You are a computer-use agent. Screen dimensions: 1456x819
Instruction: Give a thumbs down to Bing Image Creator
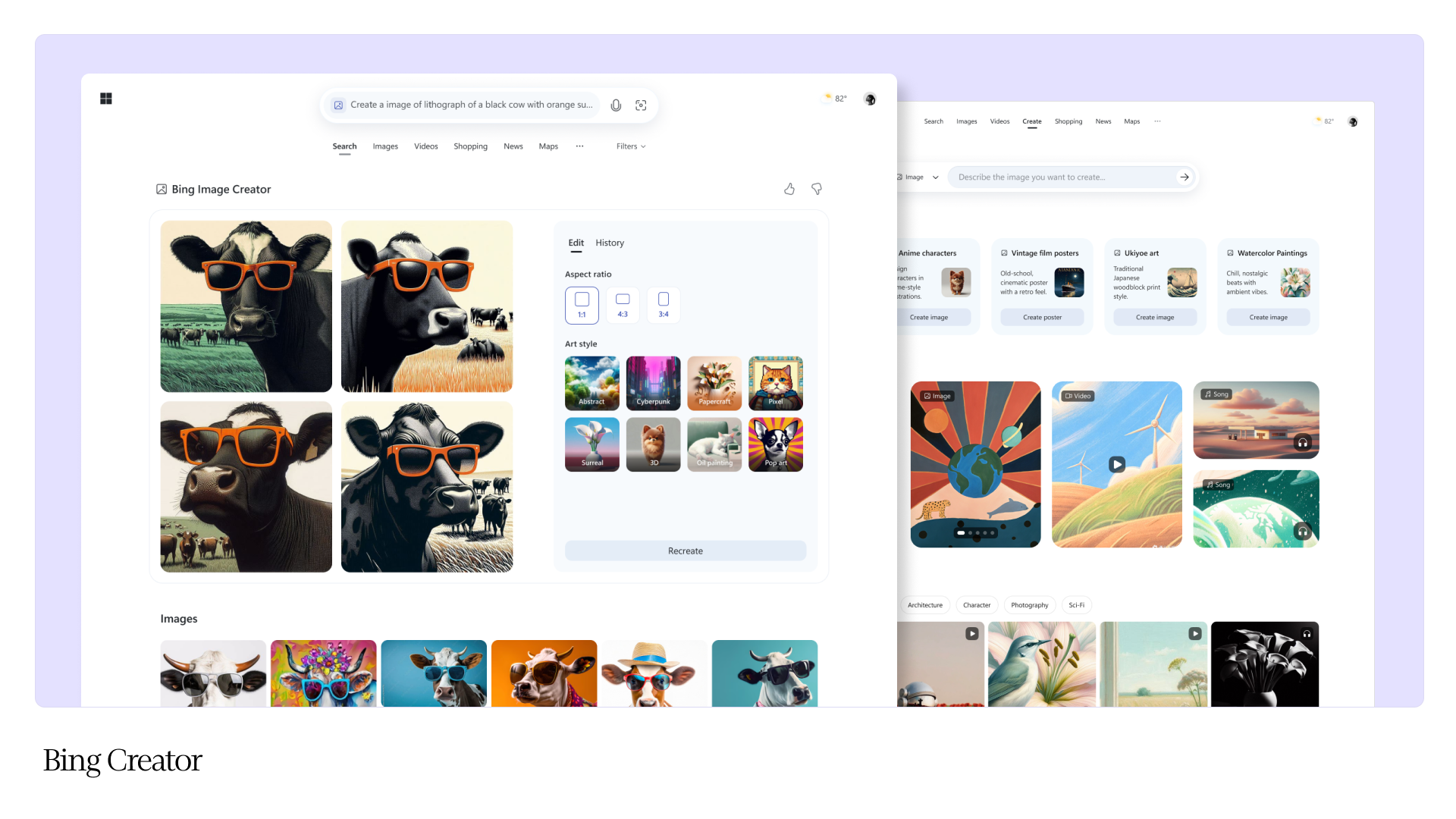pyautogui.click(x=817, y=189)
